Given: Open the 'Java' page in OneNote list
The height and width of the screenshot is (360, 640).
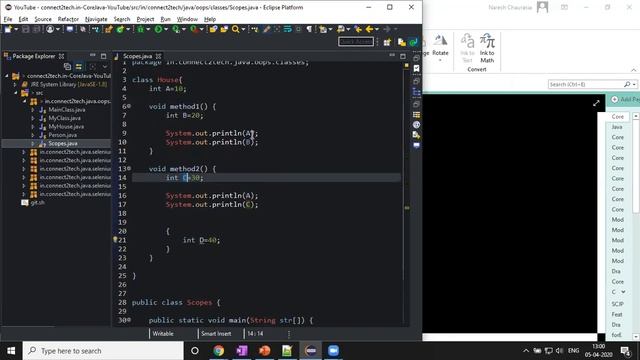Looking at the screenshot, I should (x=617, y=127).
